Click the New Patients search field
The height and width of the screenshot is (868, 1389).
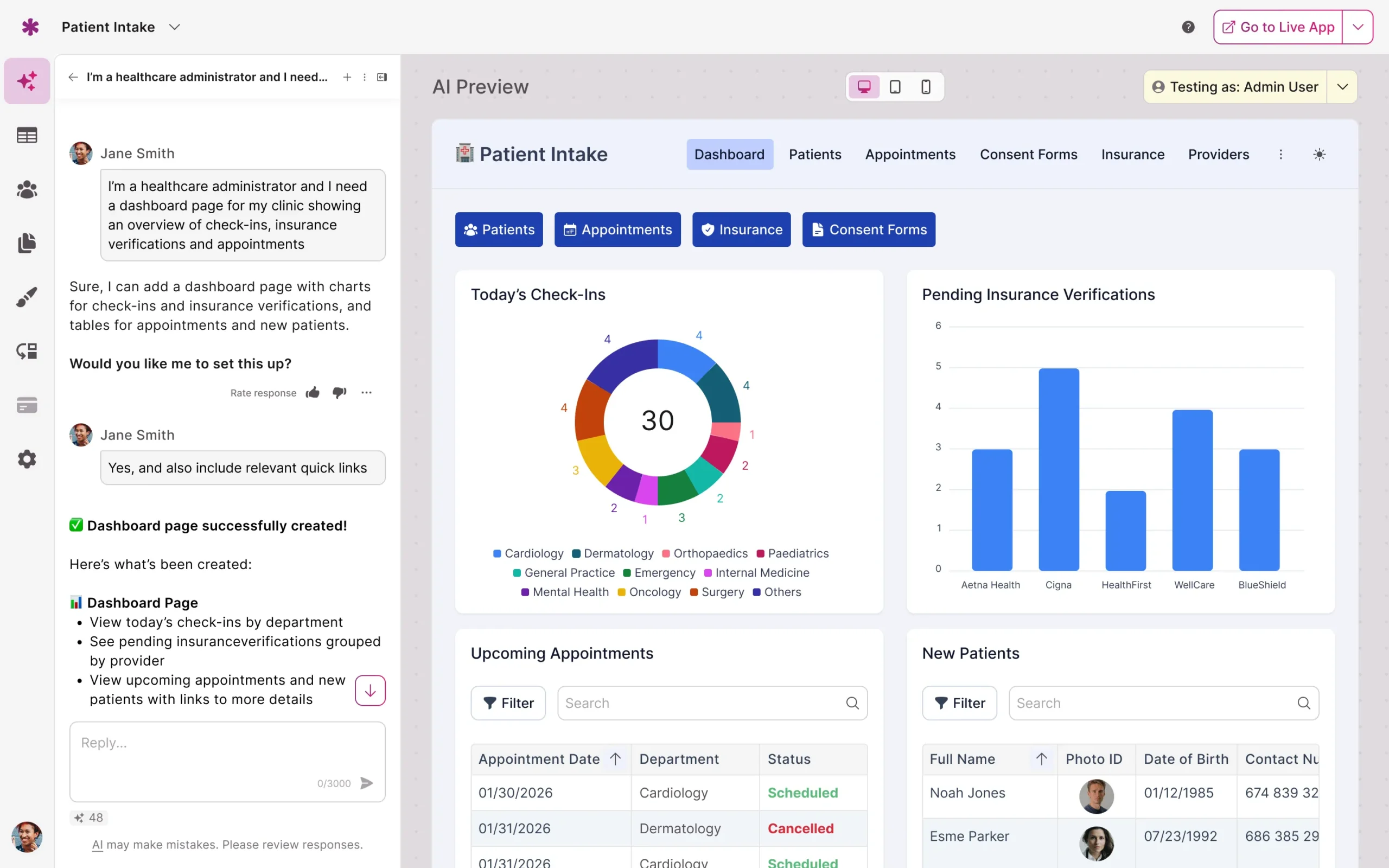1154,703
